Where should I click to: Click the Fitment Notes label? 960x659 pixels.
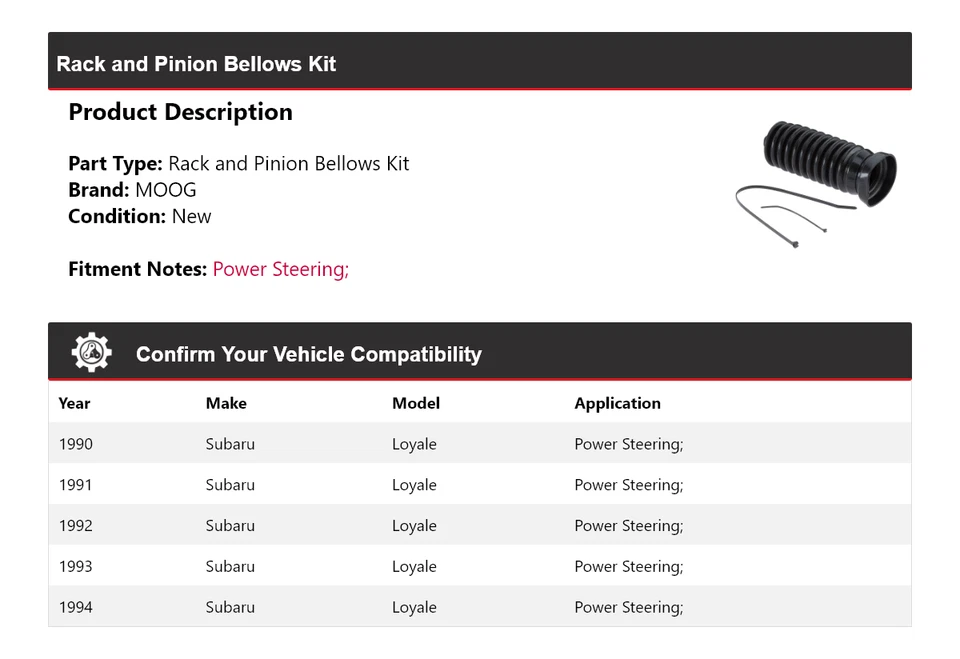coord(137,269)
